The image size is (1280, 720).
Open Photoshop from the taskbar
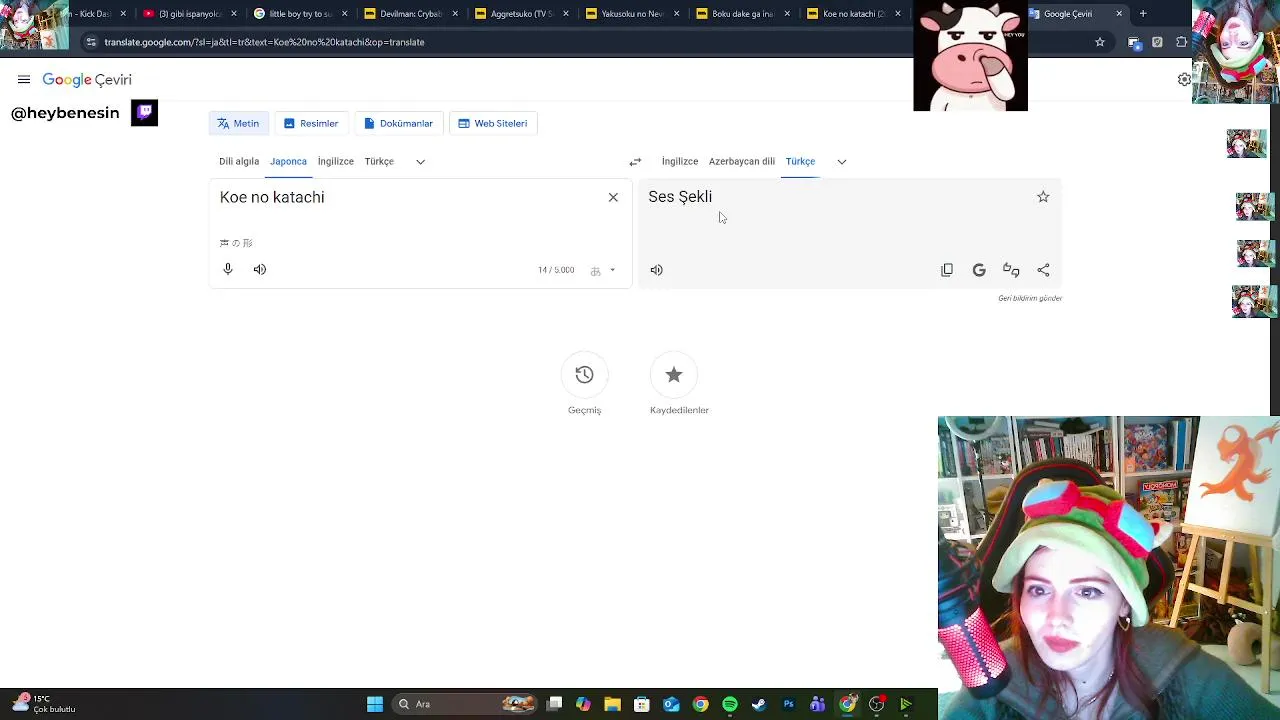pyautogui.click(x=788, y=704)
